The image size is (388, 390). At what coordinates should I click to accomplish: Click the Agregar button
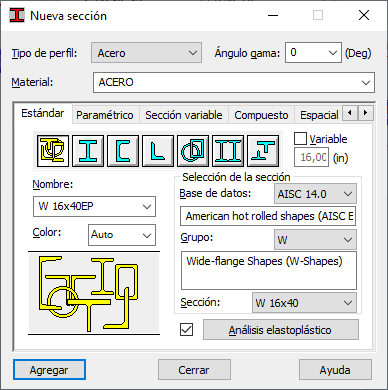click(x=49, y=370)
